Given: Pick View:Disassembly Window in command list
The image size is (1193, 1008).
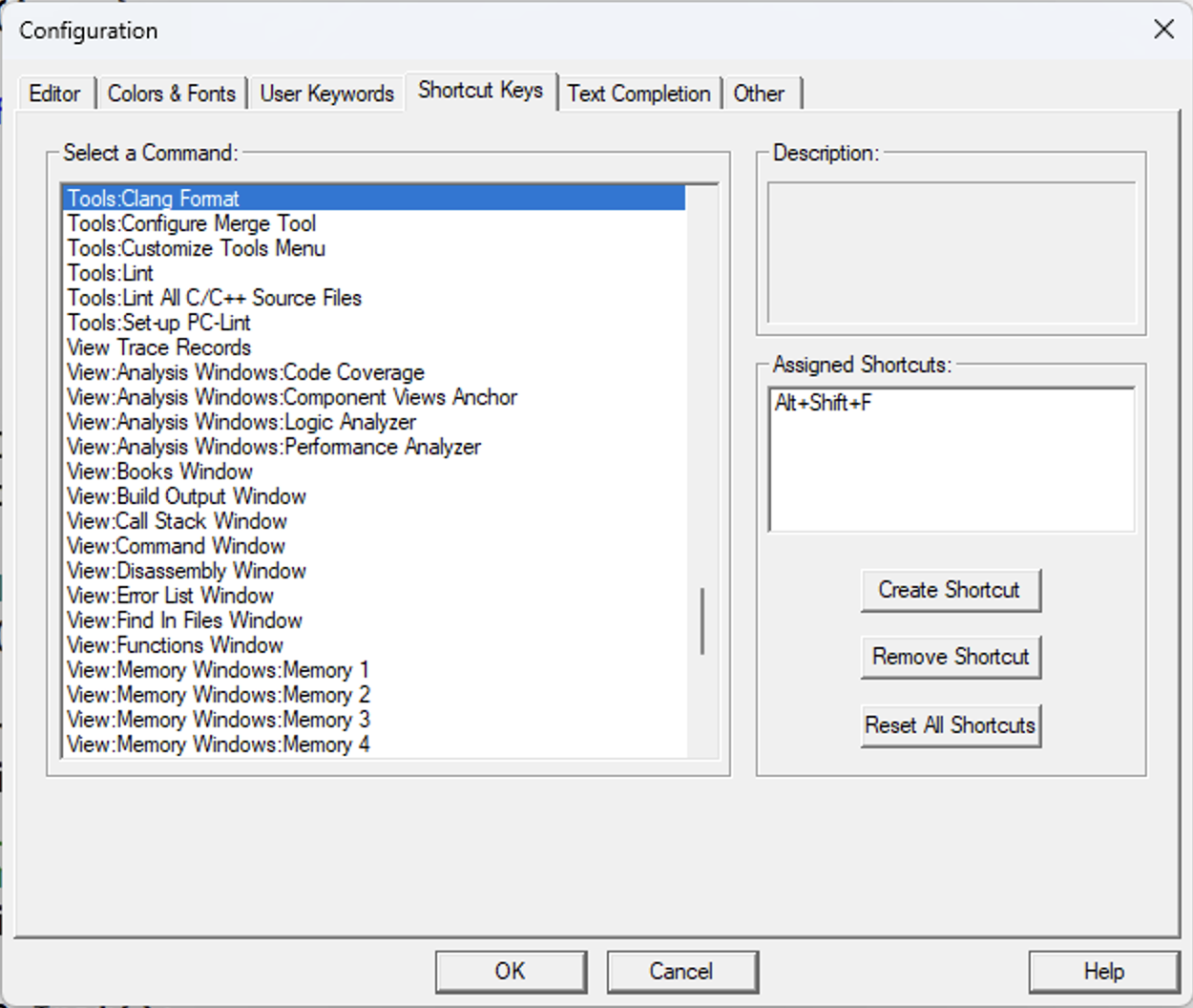Looking at the screenshot, I should pos(187,571).
